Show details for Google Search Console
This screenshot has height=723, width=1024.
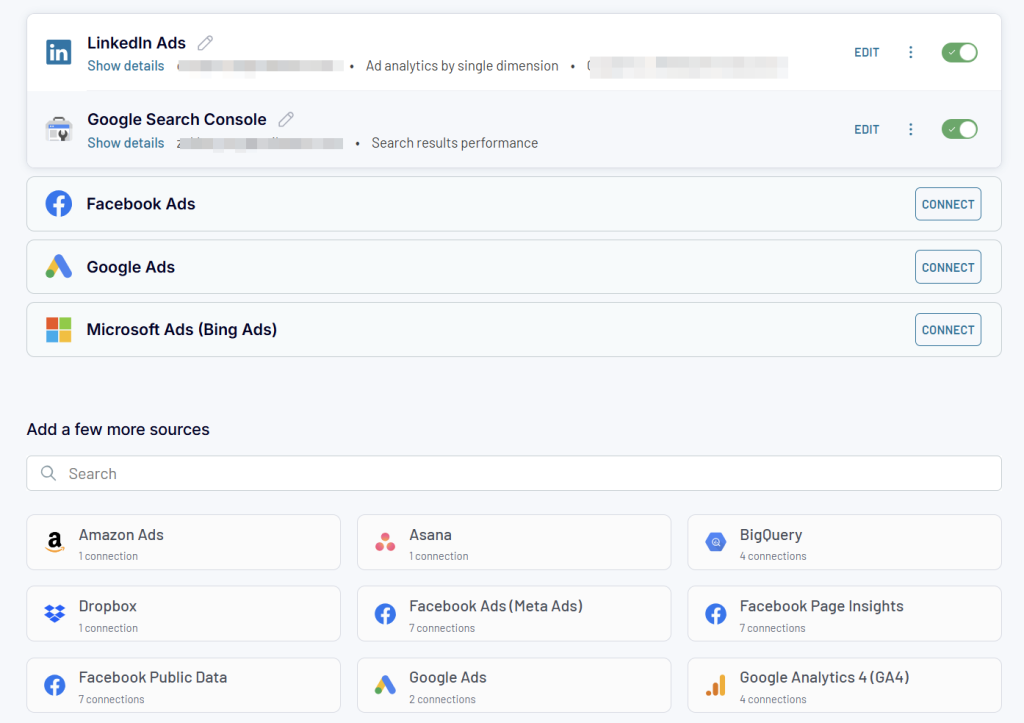126,143
